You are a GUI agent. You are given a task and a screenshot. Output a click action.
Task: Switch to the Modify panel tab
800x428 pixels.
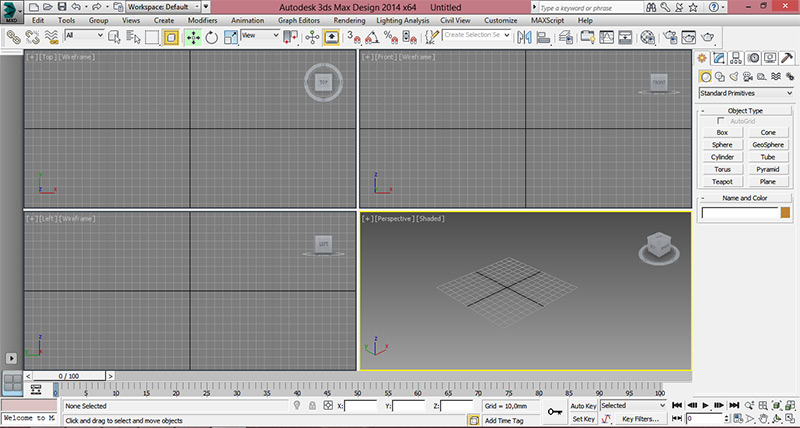[x=719, y=58]
